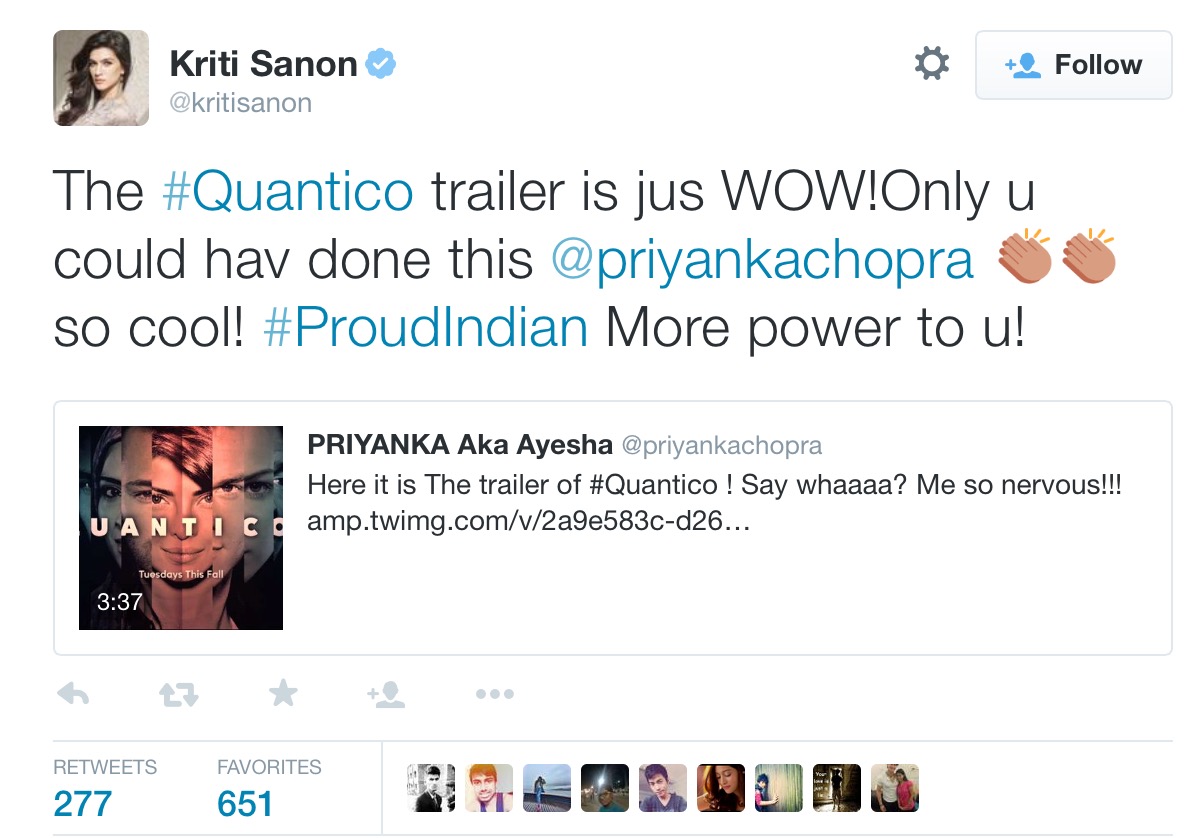Image resolution: width=1202 pixels, height=838 pixels.
Task: Open the gear settings dropdown
Action: tap(931, 65)
